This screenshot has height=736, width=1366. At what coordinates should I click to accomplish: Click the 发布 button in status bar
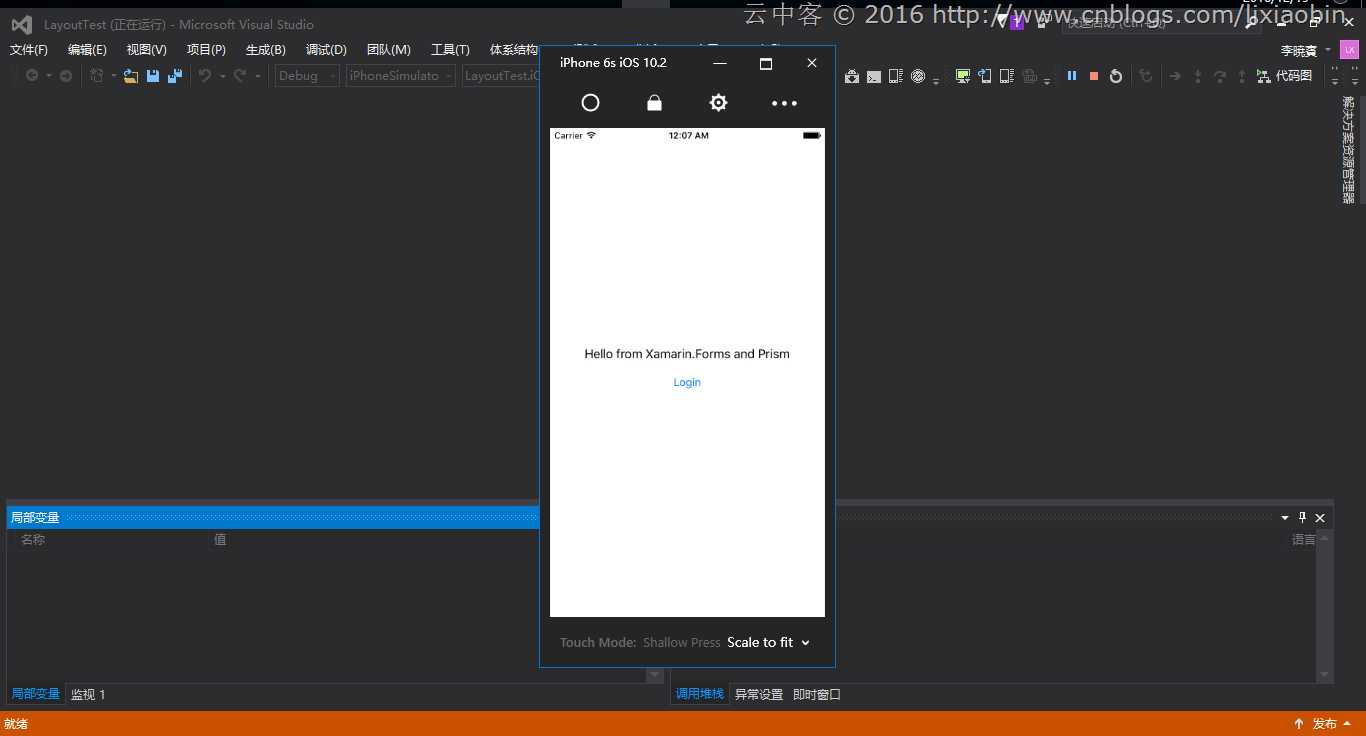point(1325,724)
